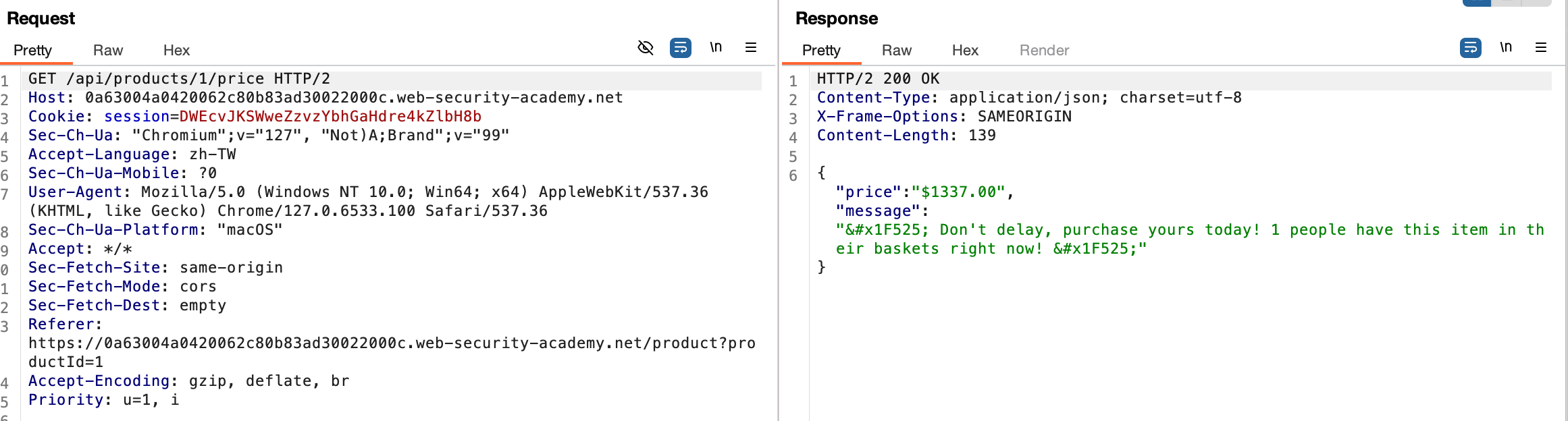Image resolution: width=1568 pixels, height=421 pixels.
Task: Toggle line wrap in the Response panel
Action: [1470, 47]
